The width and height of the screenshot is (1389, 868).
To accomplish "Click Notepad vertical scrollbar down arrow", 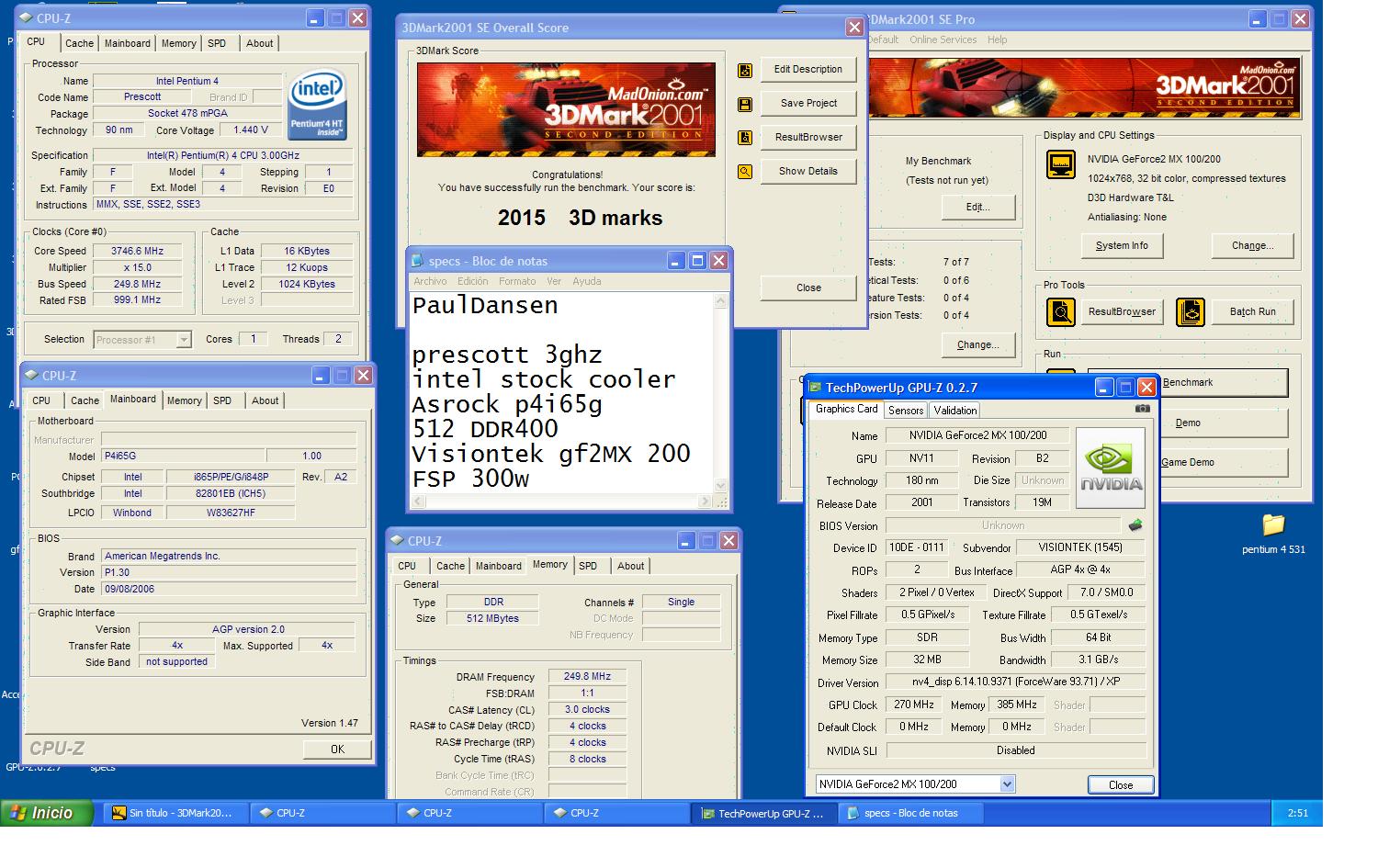I will coord(721,486).
